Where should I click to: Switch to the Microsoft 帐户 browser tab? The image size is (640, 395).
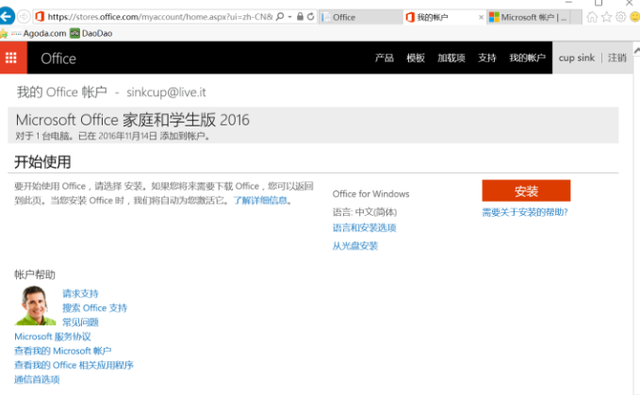pos(528,17)
